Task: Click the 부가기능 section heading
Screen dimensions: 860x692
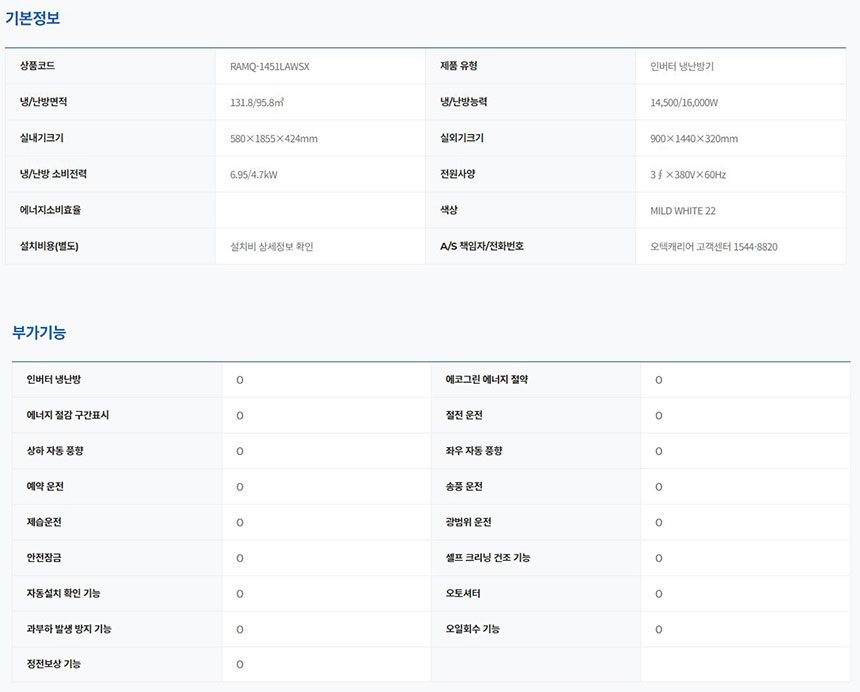Action: (39, 332)
